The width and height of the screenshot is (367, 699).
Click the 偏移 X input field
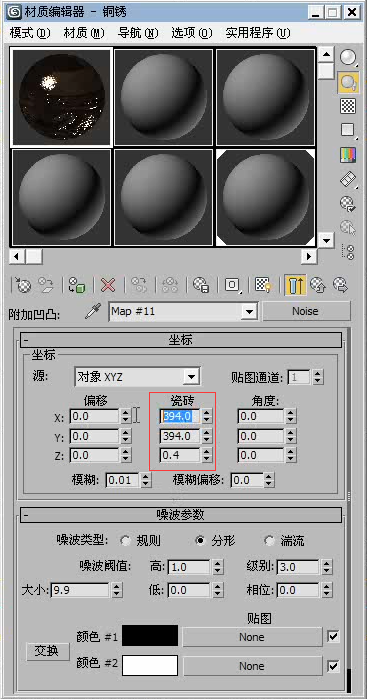(95, 416)
